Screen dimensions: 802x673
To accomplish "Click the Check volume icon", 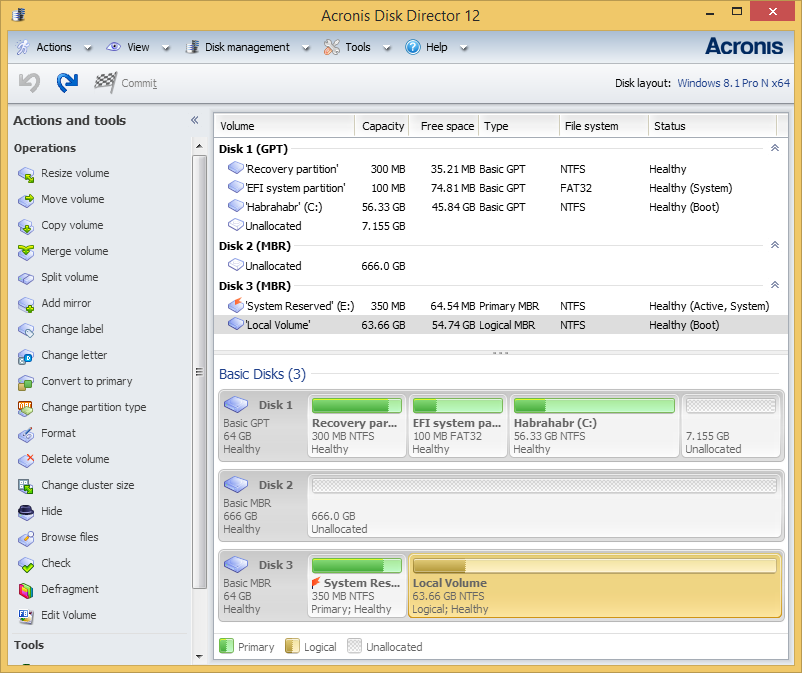I will [26, 564].
